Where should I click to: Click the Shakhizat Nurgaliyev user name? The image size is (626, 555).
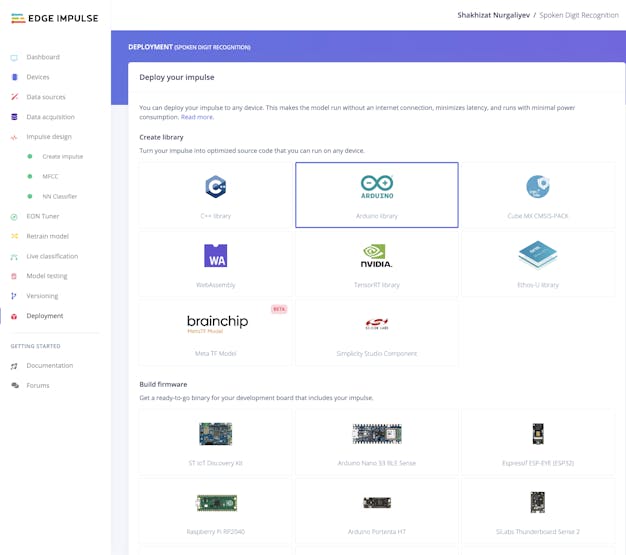(493, 15)
